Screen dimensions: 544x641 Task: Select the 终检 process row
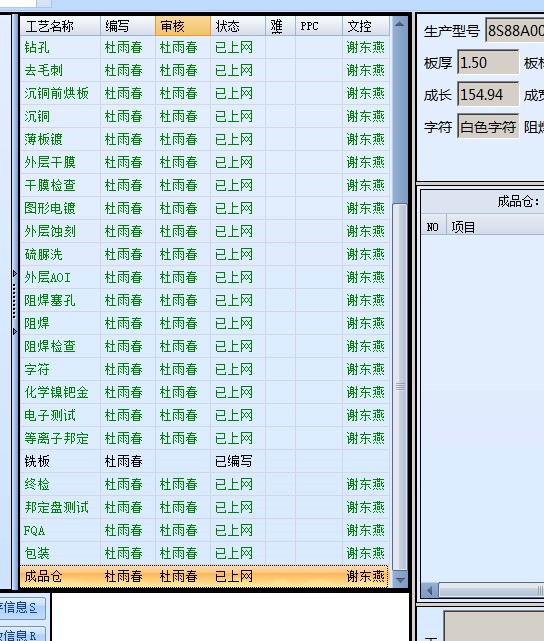pos(205,484)
